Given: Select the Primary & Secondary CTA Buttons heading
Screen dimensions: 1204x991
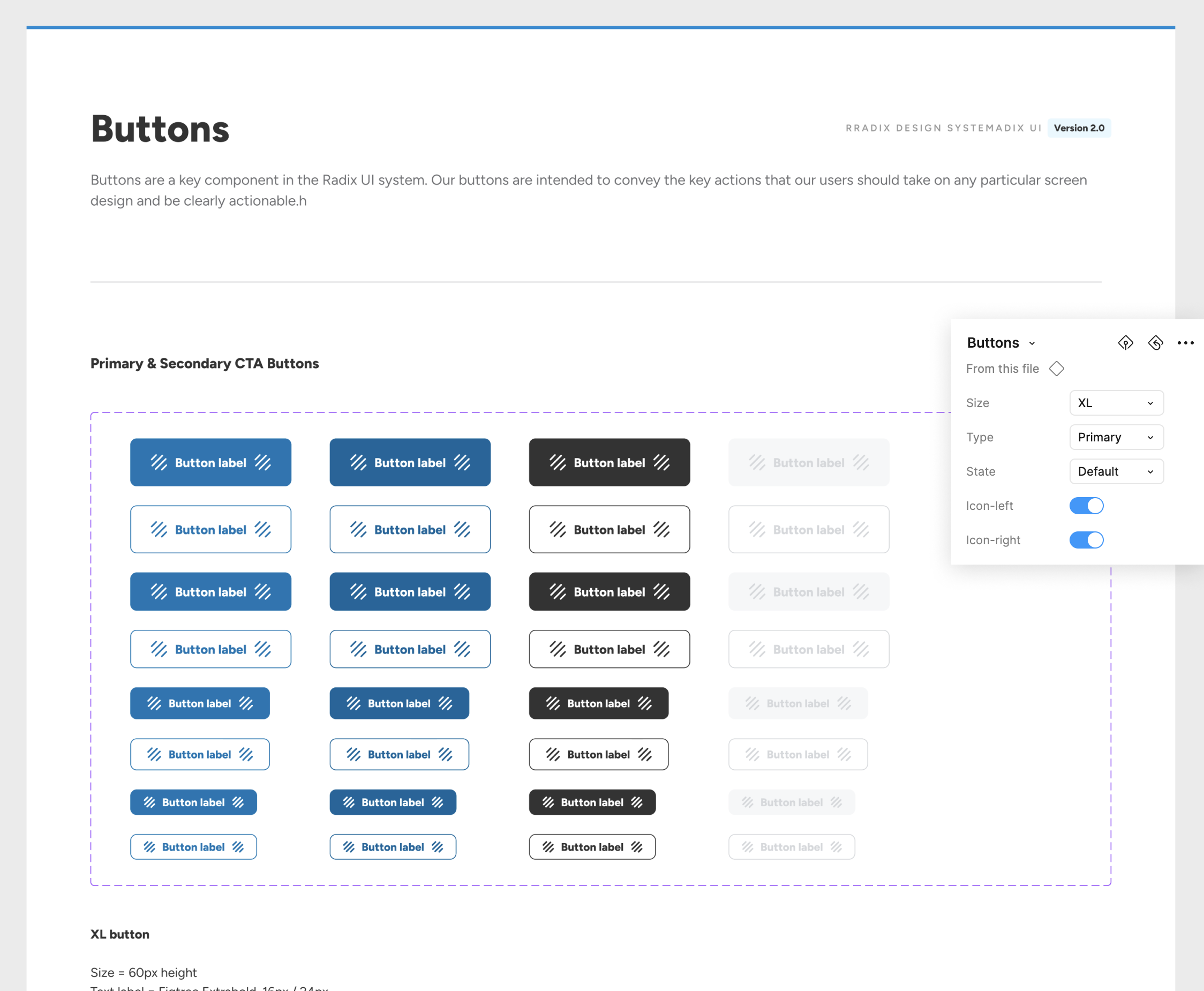Looking at the screenshot, I should [204, 364].
